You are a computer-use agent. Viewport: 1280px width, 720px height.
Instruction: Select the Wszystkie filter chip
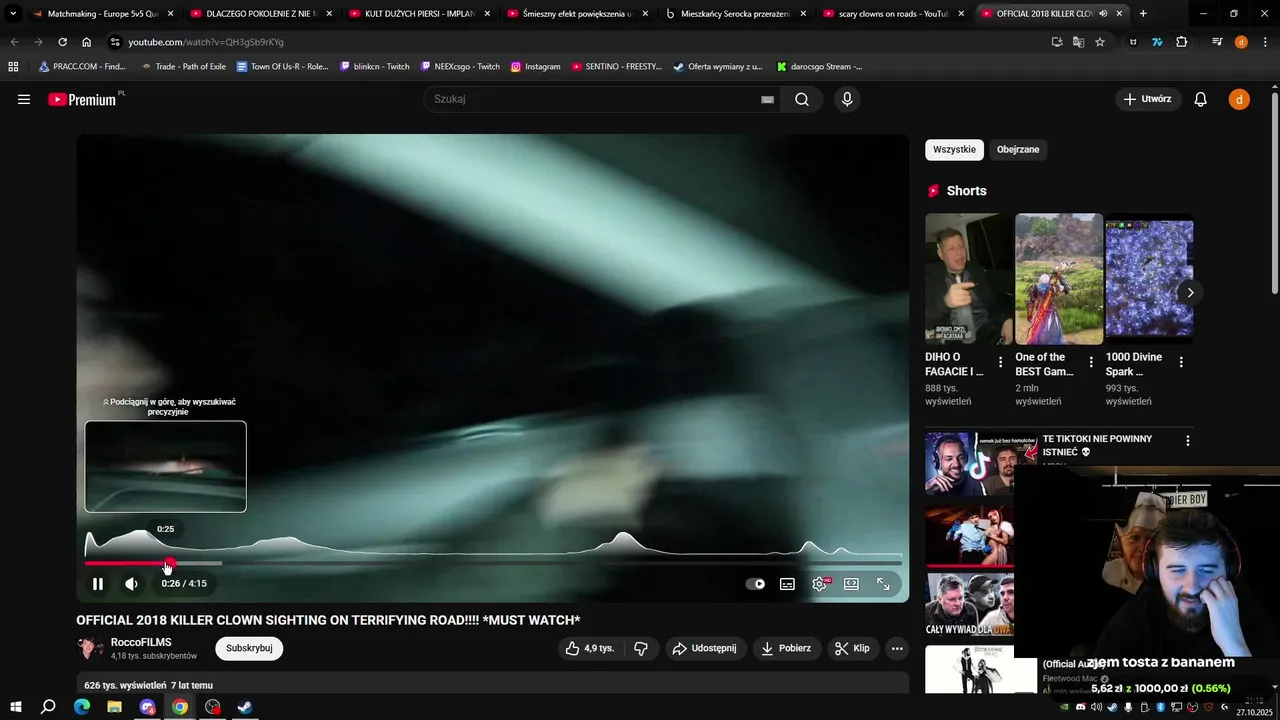pos(954,149)
